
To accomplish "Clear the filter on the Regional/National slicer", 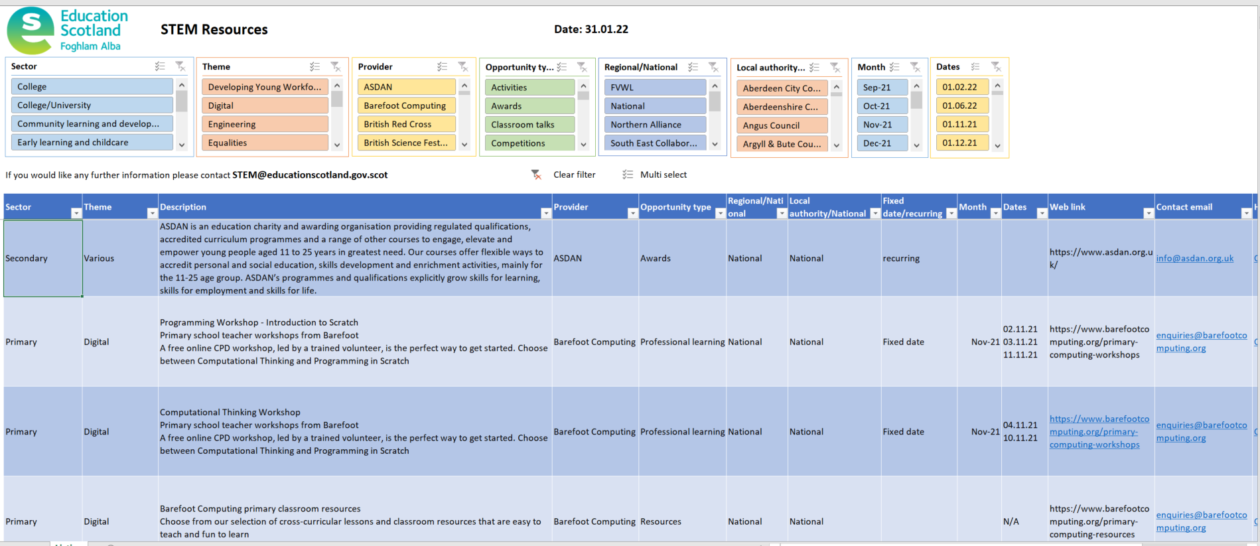I will point(714,67).
